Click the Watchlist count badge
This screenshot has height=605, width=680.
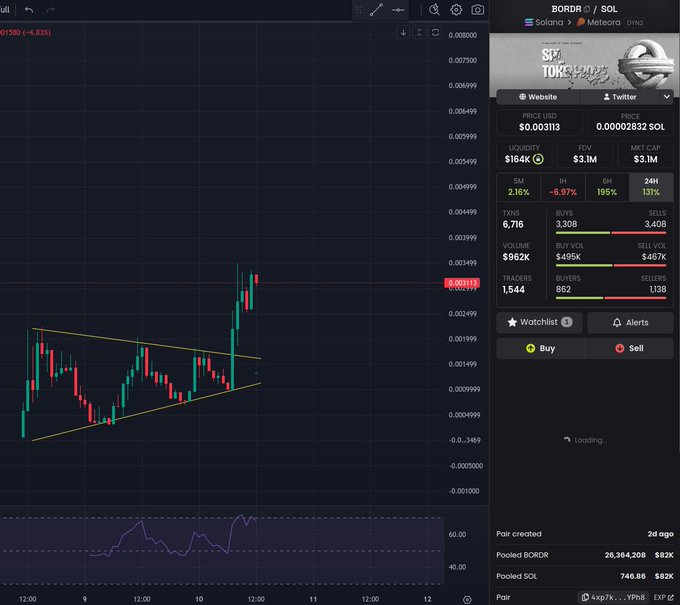(566, 322)
